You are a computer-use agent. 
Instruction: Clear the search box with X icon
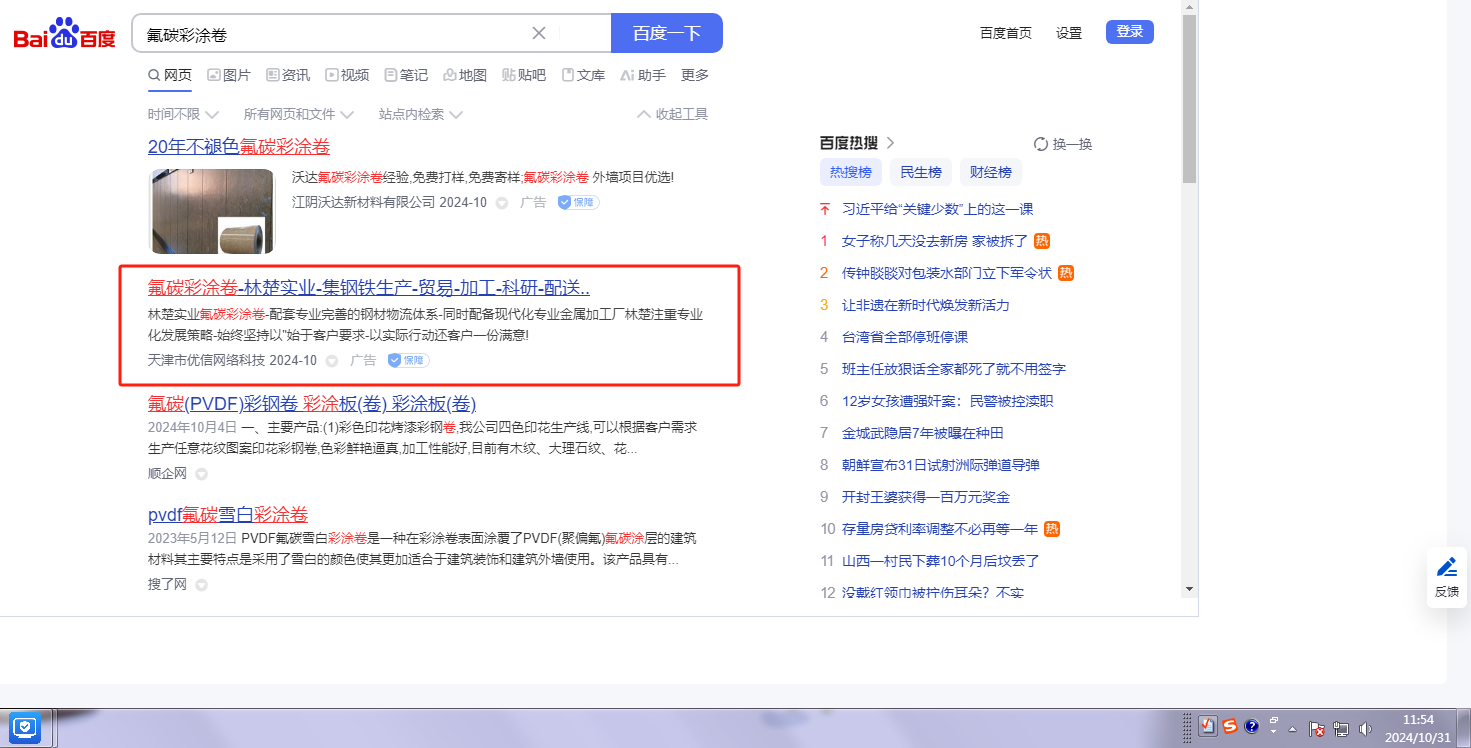tap(539, 33)
